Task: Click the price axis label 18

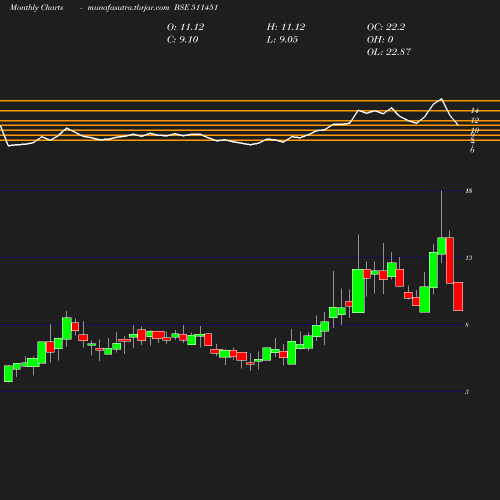Action: [x=469, y=191]
